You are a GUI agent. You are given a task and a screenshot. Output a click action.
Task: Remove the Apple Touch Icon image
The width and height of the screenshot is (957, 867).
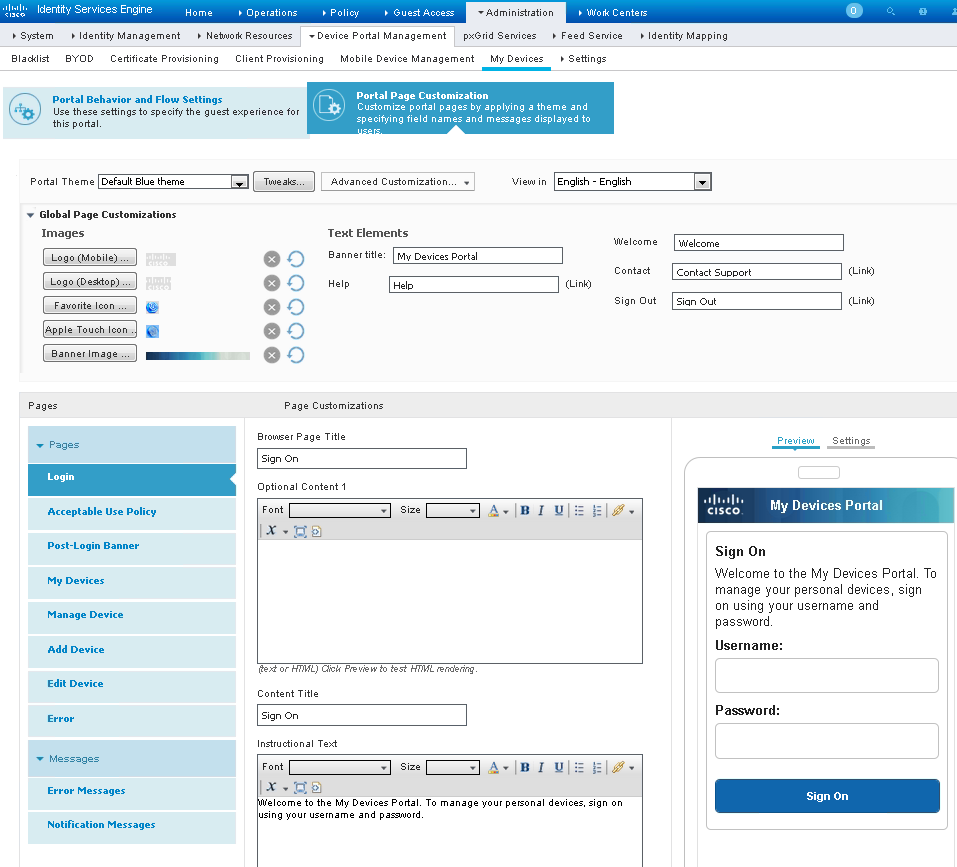tap(272, 331)
